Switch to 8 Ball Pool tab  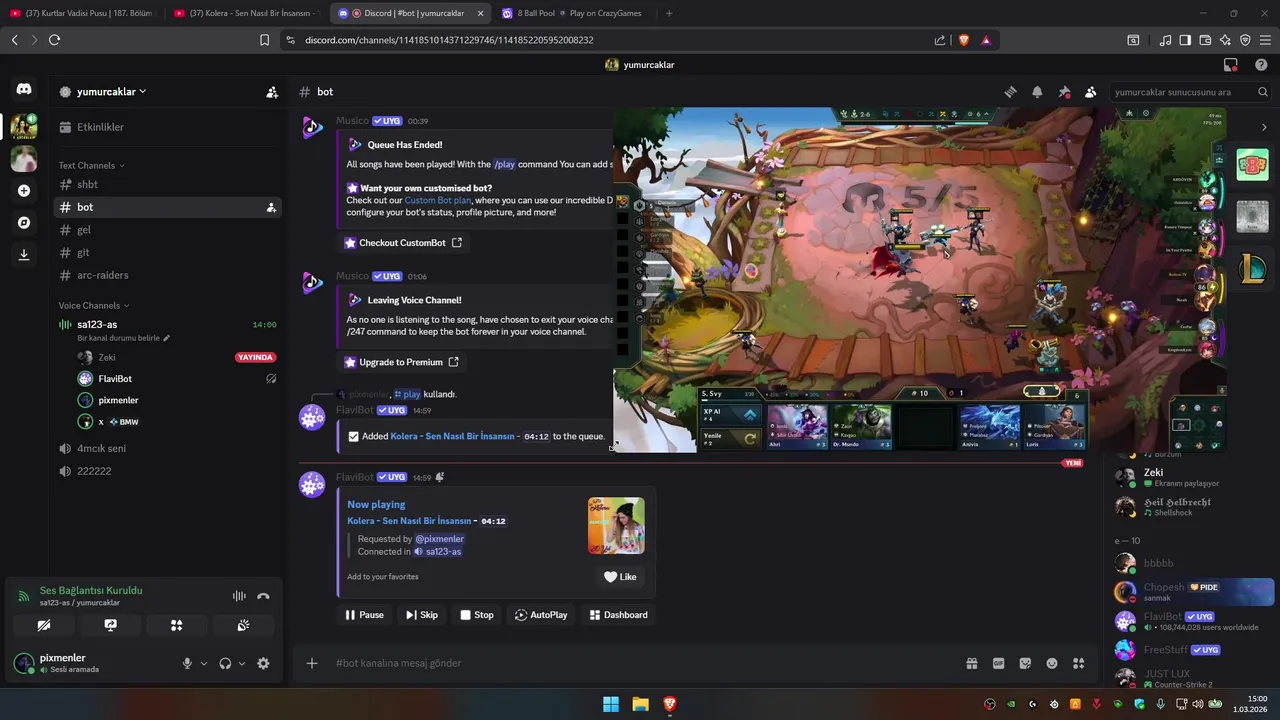[575, 13]
